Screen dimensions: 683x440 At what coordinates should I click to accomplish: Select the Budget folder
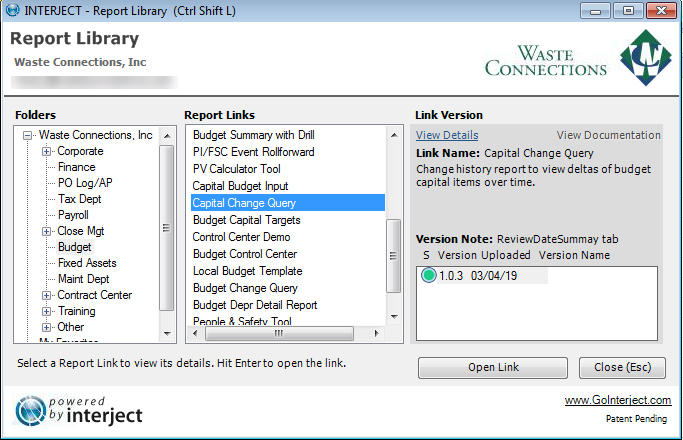click(x=74, y=247)
